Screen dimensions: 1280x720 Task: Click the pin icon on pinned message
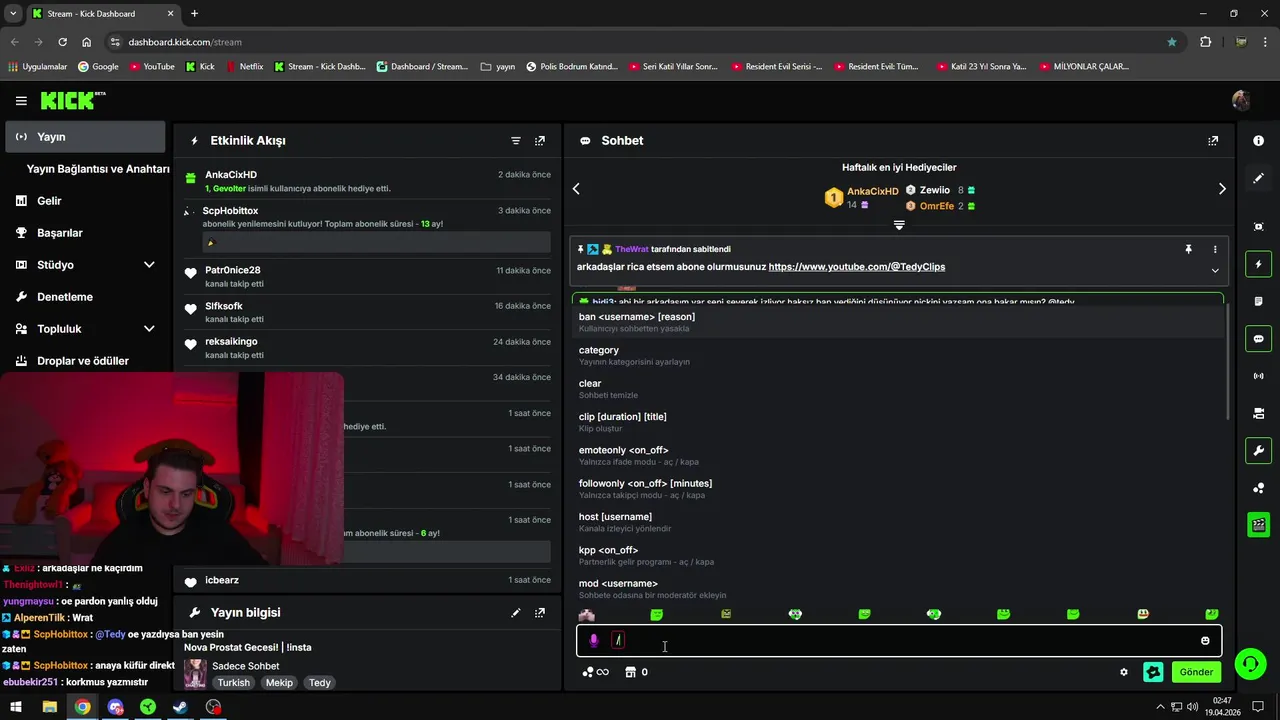point(1188,249)
